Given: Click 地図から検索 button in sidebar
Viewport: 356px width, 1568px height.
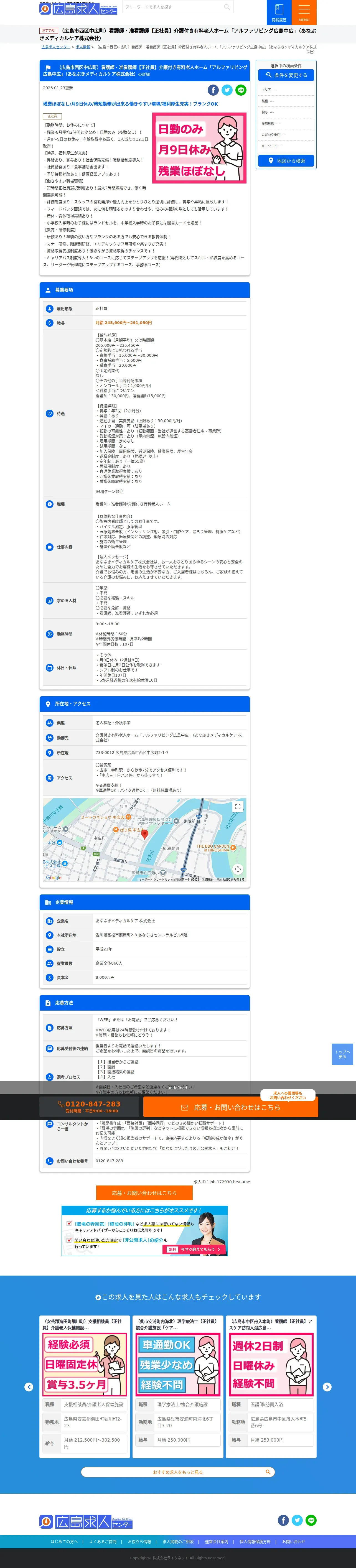Looking at the screenshot, I should [x=286, y=161].
